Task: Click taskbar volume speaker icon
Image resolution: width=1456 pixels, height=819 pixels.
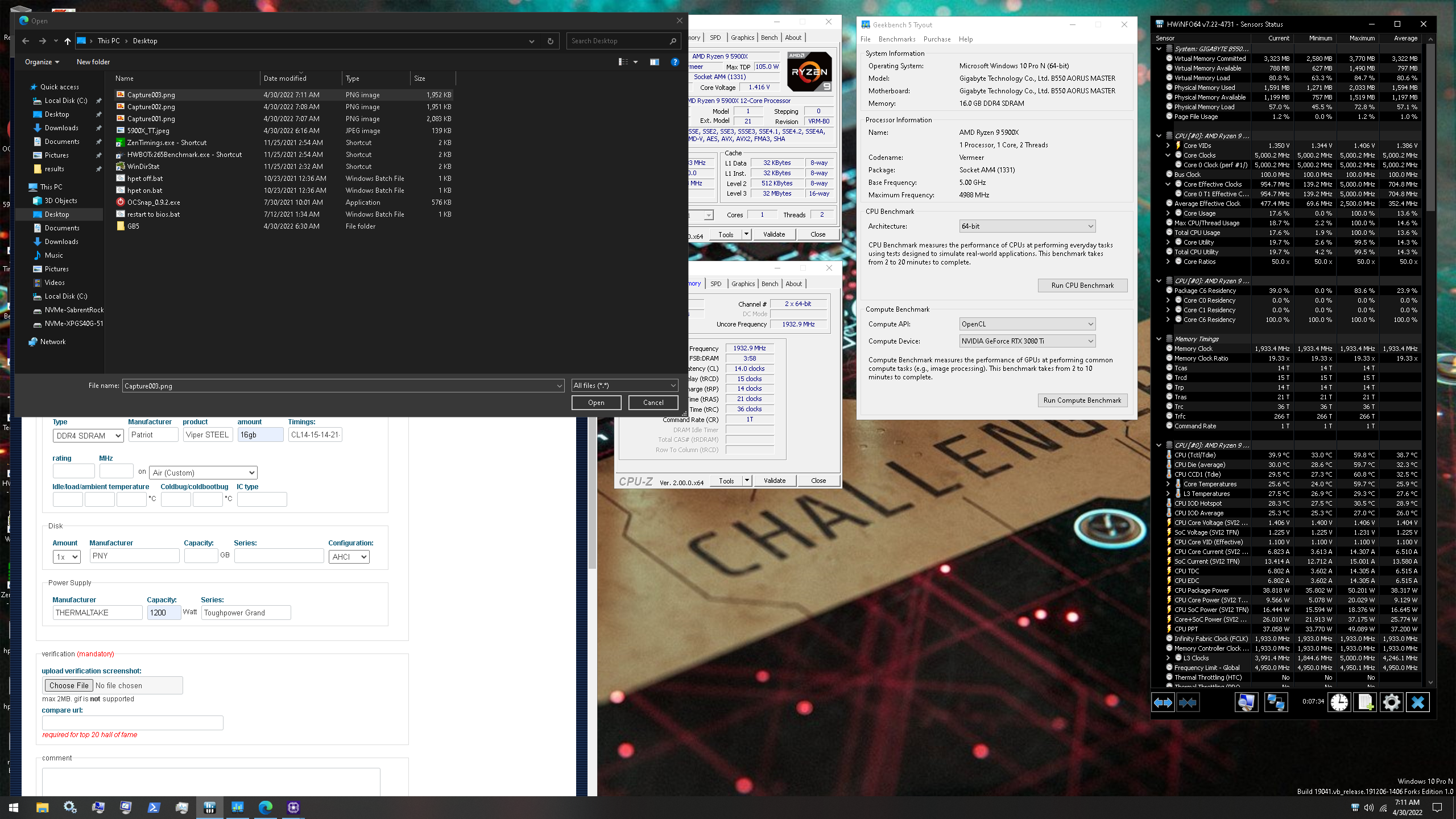Action: pyautogui.click(x=1368, y=808)
